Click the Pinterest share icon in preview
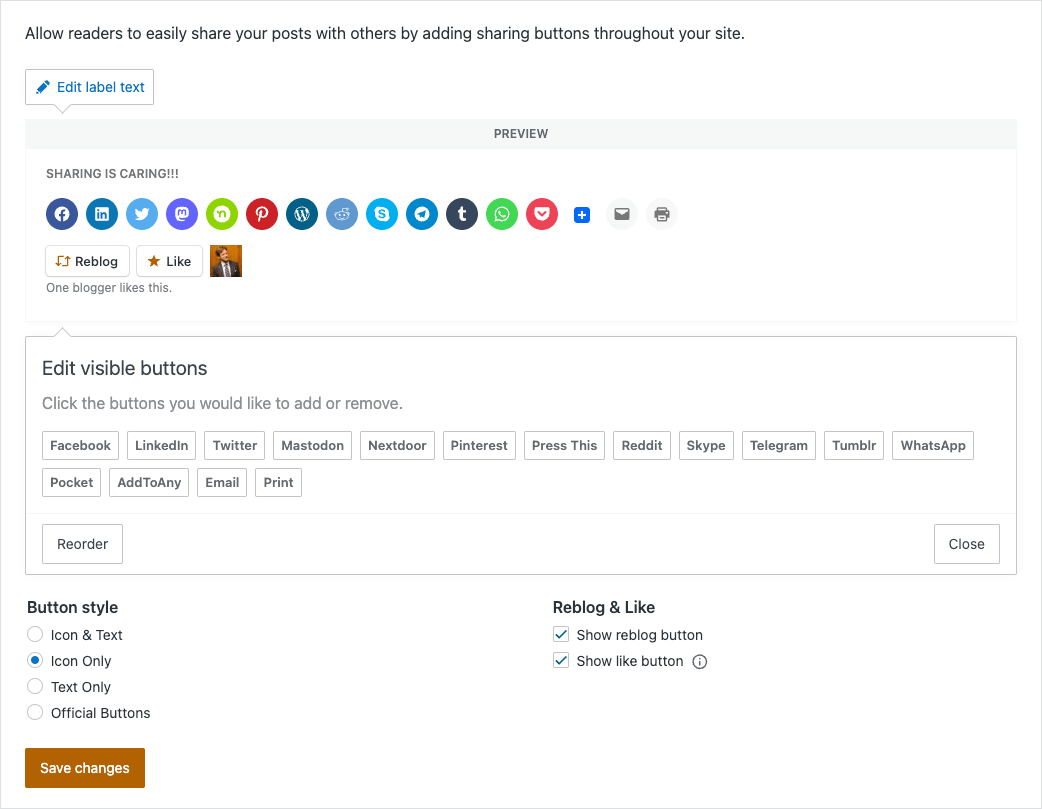The height and width of the screenshot is (809, 1042). click(x=262, y=214)
